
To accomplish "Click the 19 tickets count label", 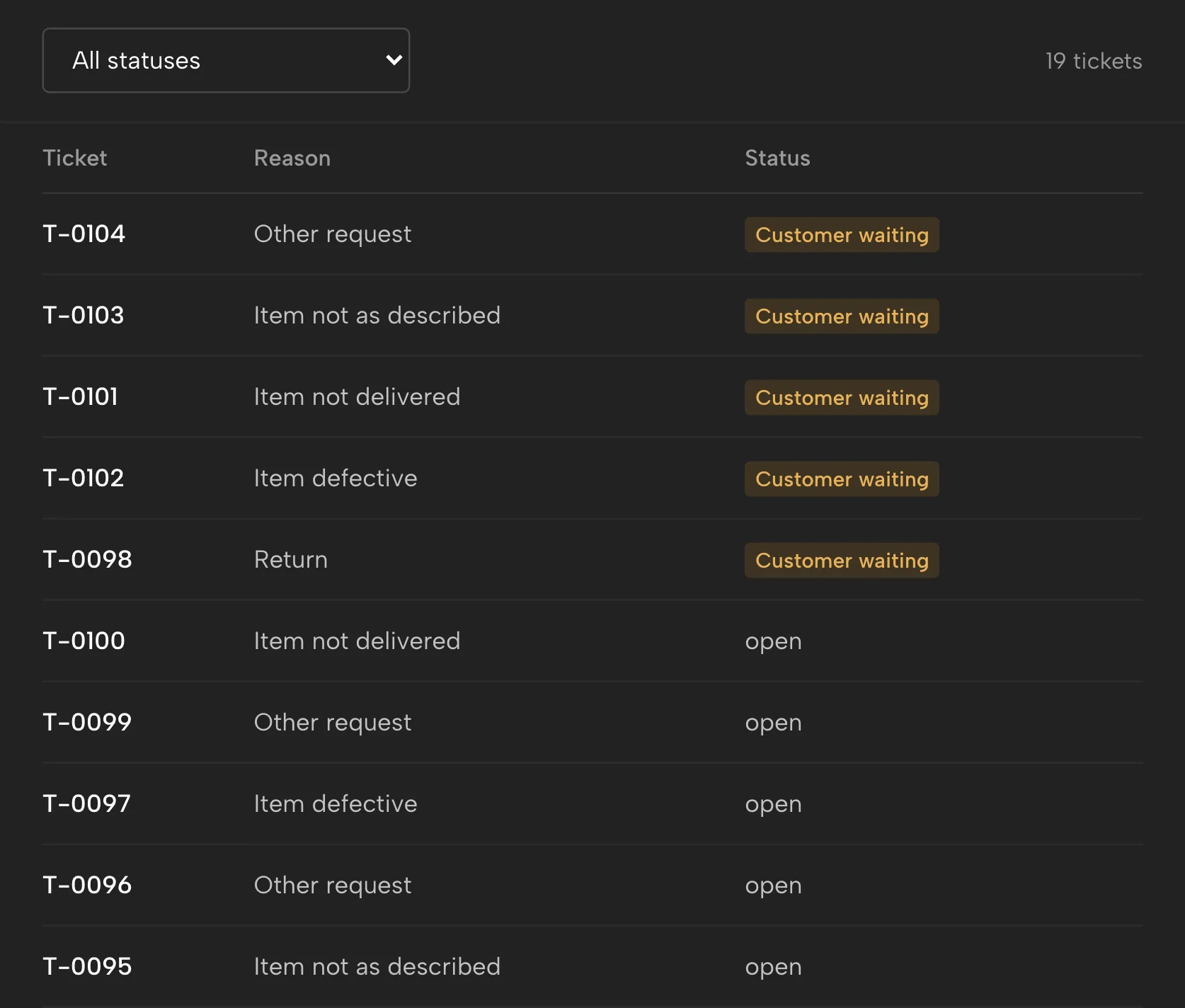I will [x=1094, y=61].
